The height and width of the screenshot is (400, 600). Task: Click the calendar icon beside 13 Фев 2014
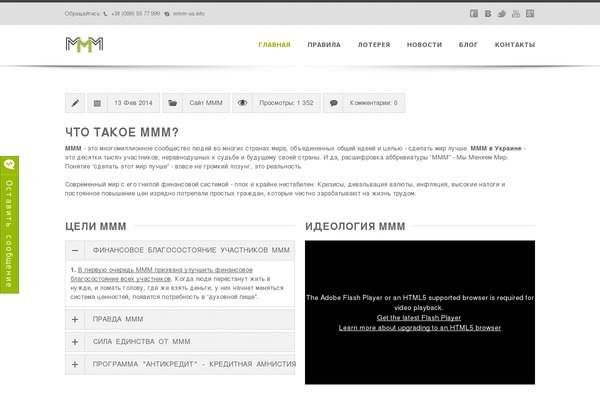coord(98,103)
